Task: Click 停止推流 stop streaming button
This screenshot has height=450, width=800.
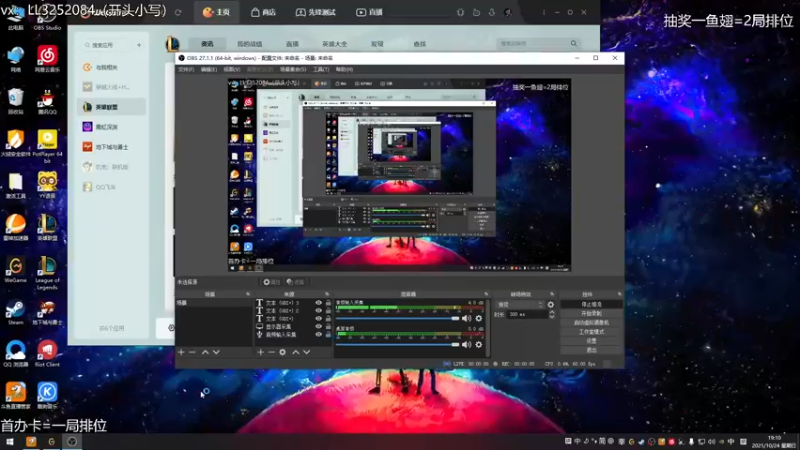Action: (x=591, y=304)
